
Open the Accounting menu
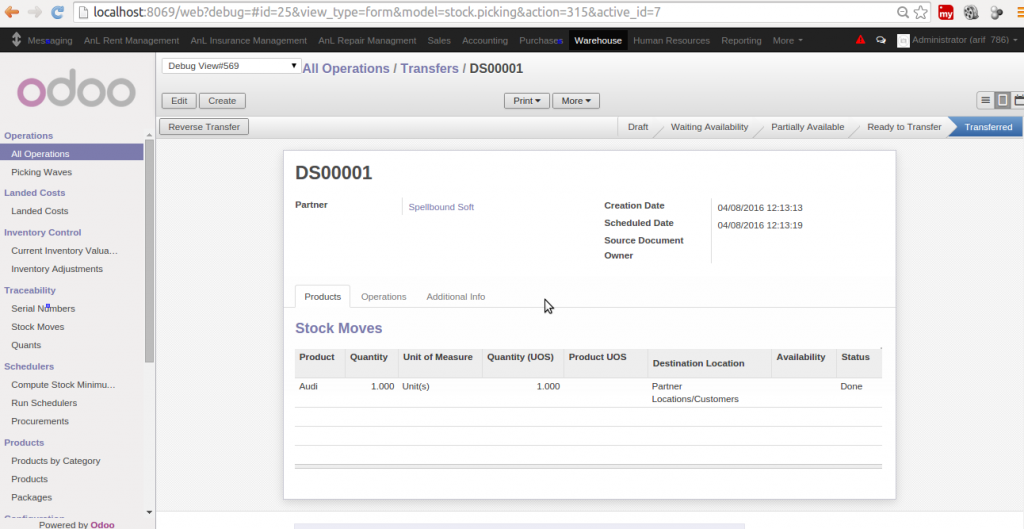tap(485, 41)
